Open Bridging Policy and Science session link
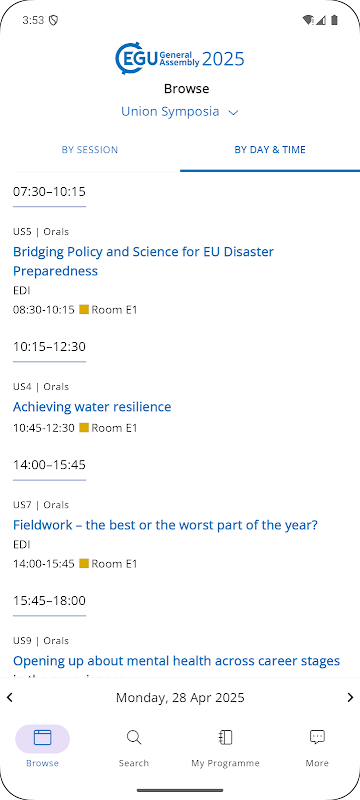This screenshot has height=800, width=360. [143, 261]
